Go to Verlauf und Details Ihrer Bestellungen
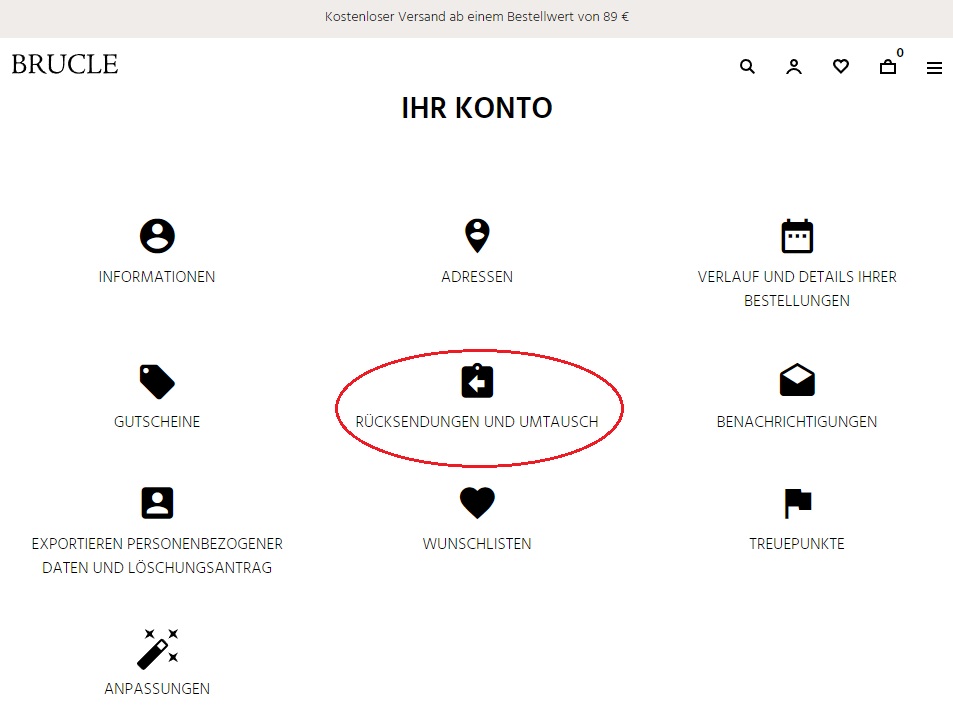953x707 pixels. [x=797, y=288]
